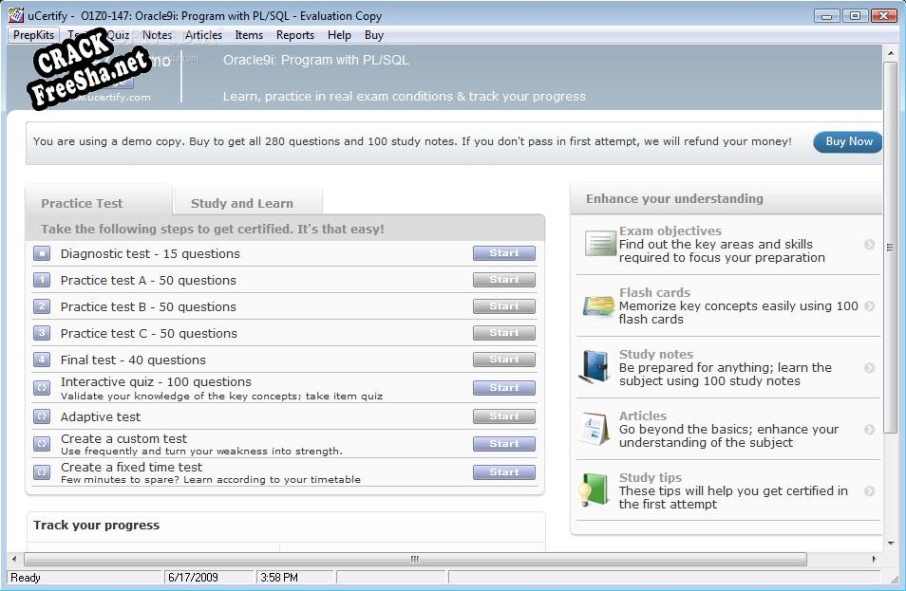The height and width of the screenshot is (591, 906).
Task: Click the Final test number icon
Action: click(x=42, y=360)
